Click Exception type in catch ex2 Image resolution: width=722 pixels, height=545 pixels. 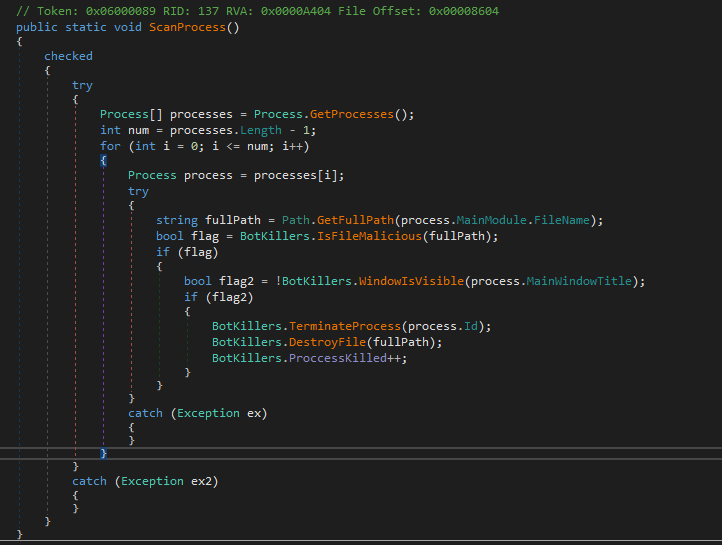point(149,481)
